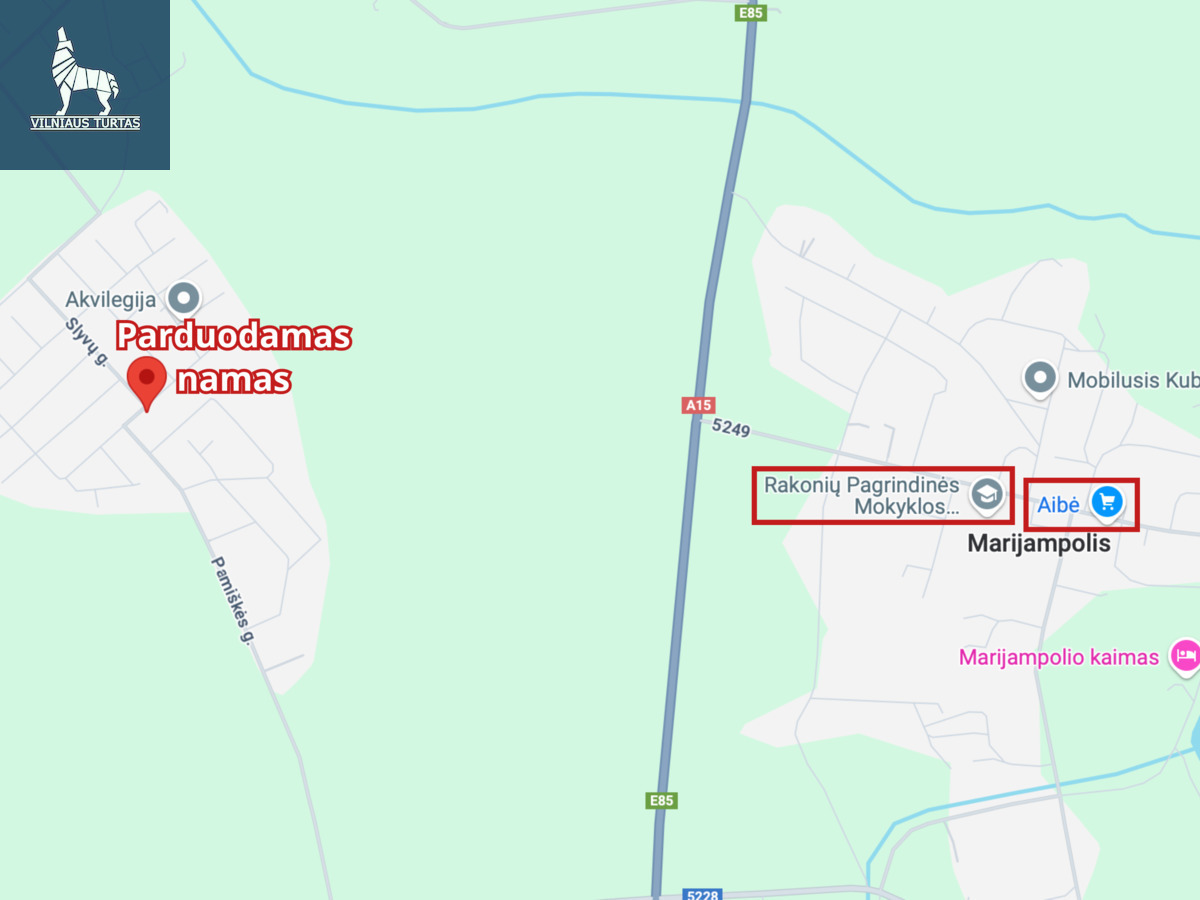Click the red A15 road shield
Image resolution: width=1200 pixels, height=900 pixels.
tap(698, 405)
